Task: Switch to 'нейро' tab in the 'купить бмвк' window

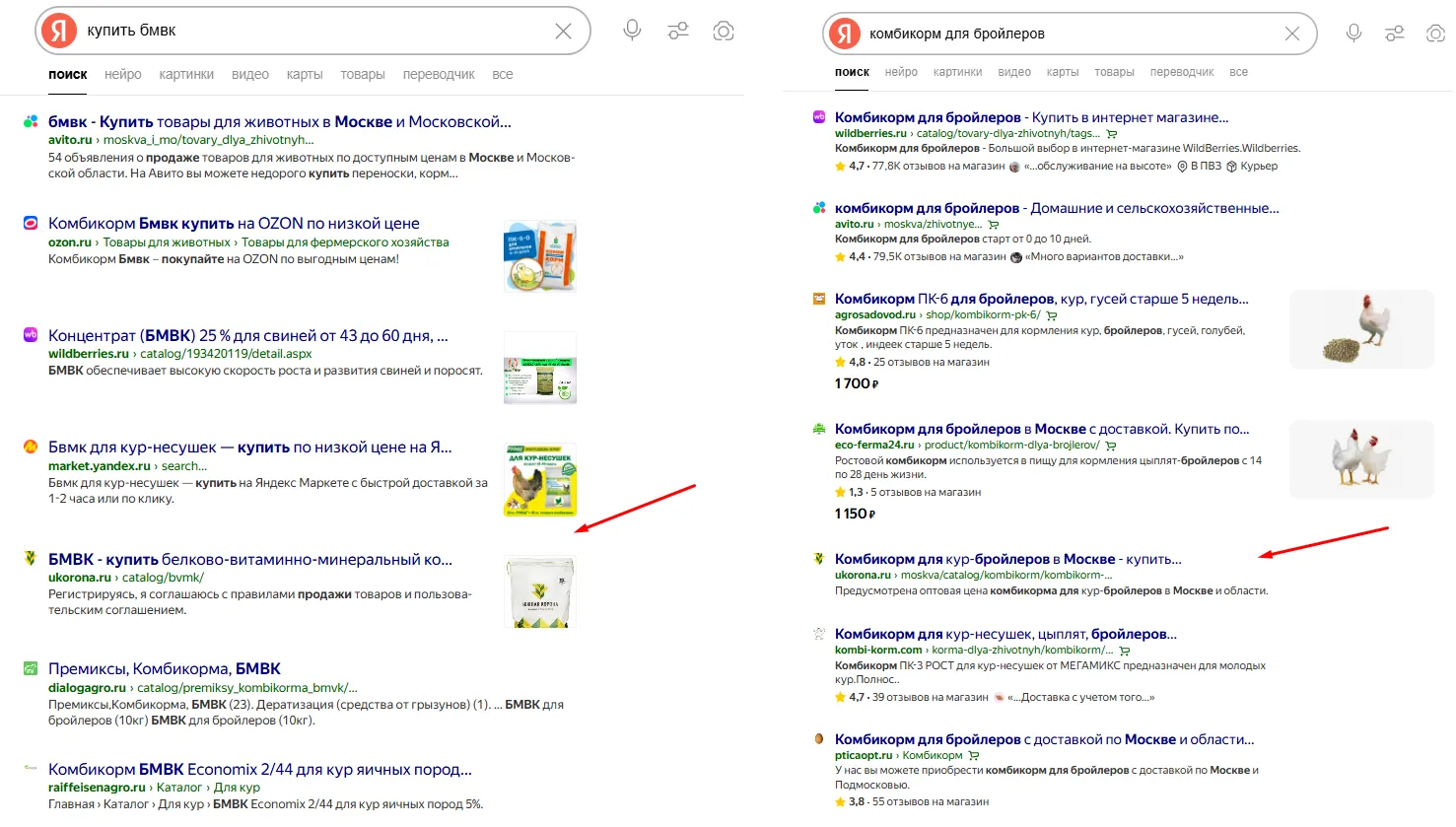Action: 123,74
